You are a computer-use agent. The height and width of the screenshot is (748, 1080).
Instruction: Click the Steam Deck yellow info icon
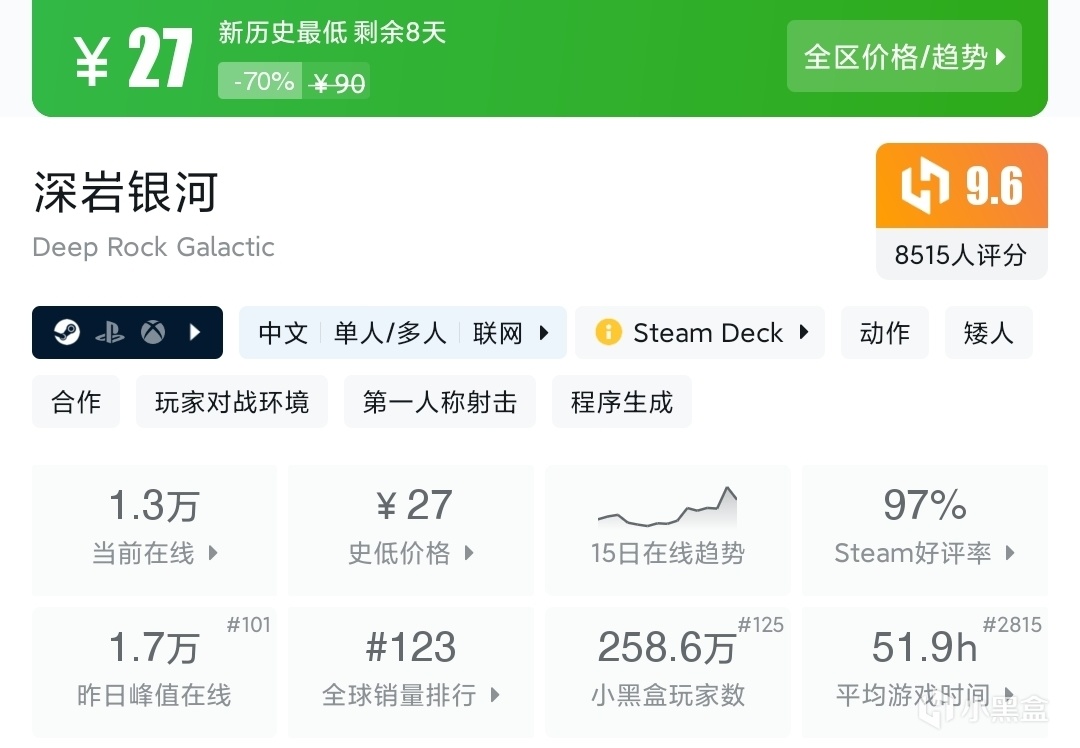(x=607, y=332)
